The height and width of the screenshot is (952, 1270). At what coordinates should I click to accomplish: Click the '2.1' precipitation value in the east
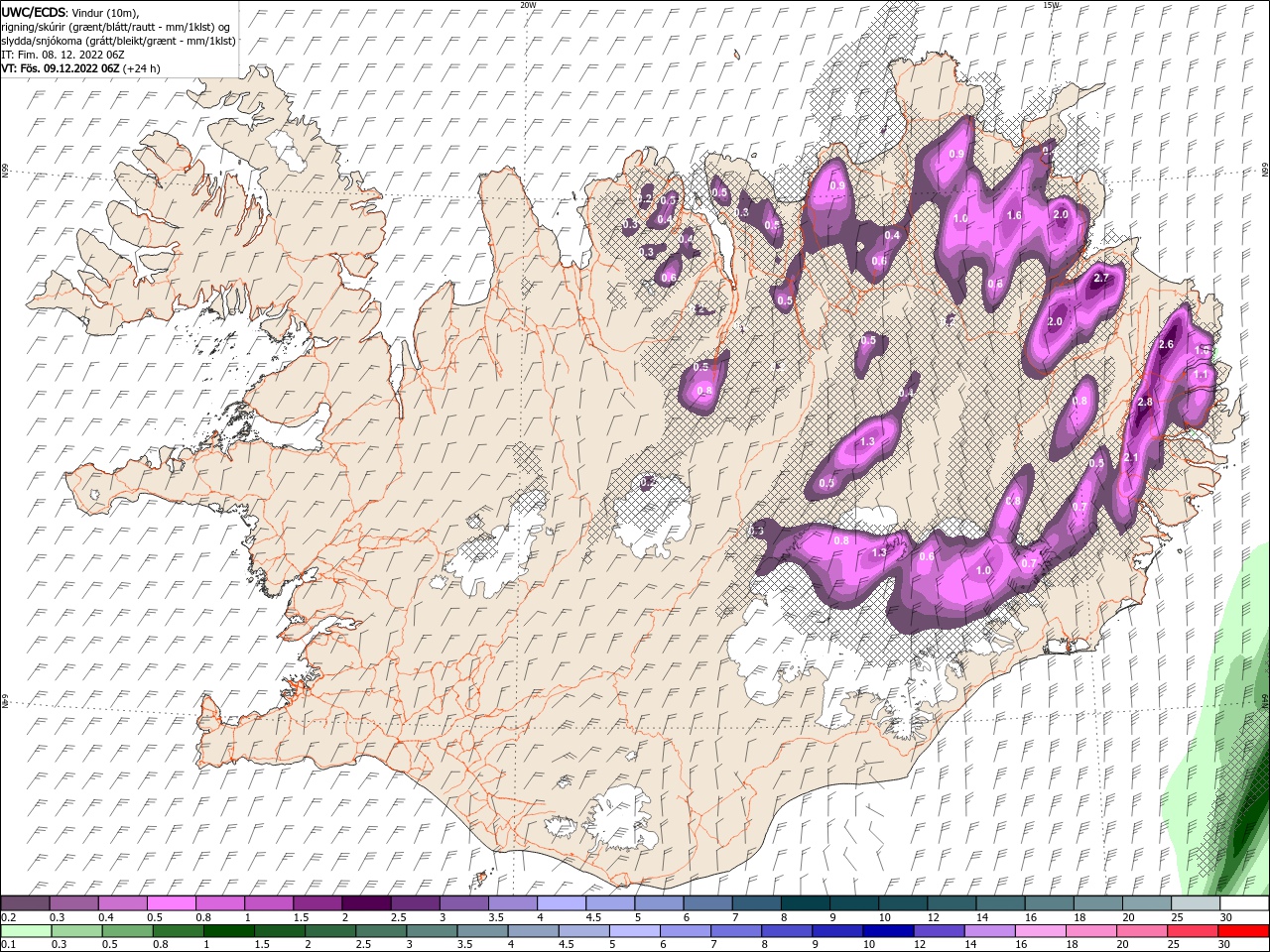coord(1131,457)
